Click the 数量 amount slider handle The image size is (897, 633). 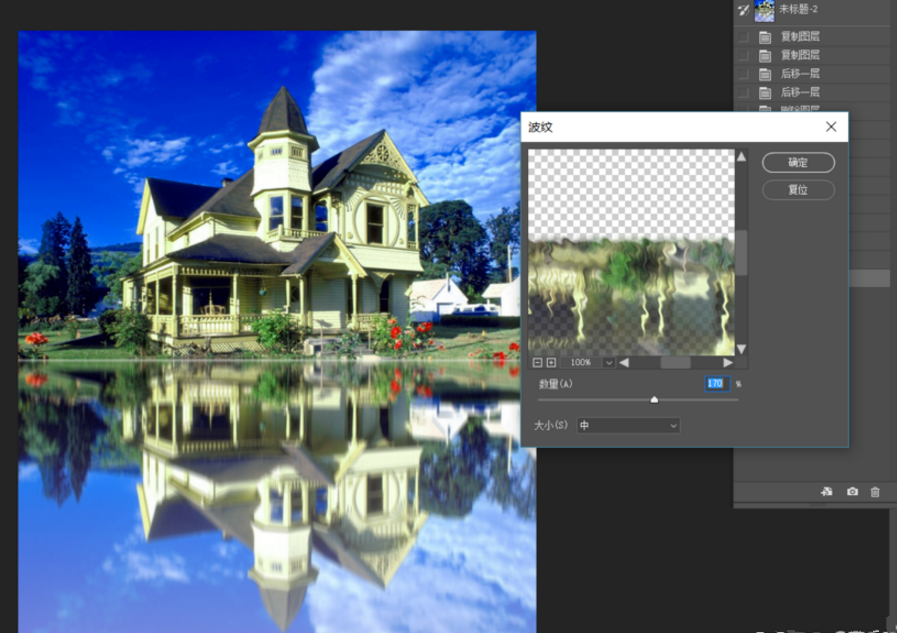coord(654,400)
